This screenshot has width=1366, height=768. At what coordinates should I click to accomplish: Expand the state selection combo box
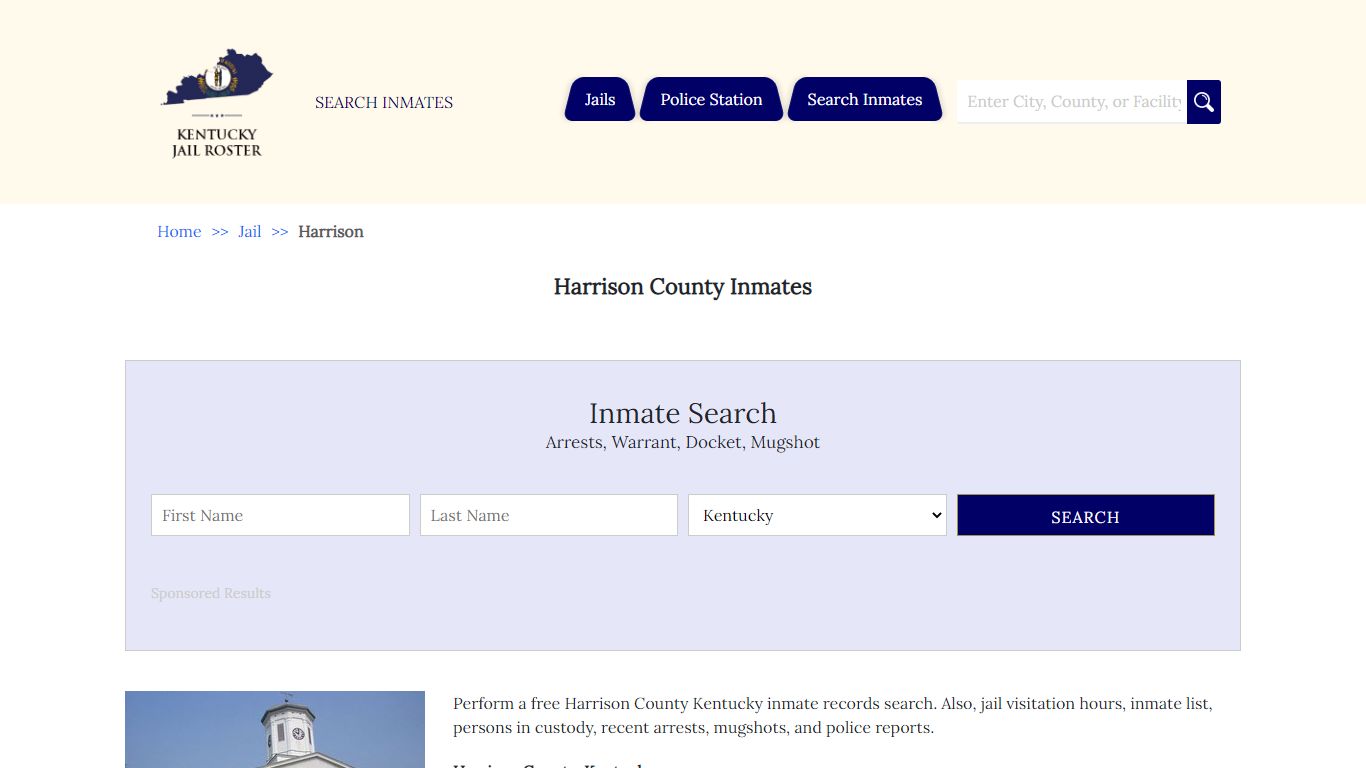pyautogui.click(x=816, y=515)
